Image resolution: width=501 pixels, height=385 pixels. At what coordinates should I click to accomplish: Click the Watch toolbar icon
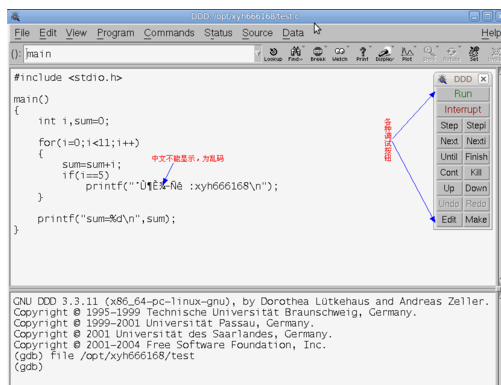[x=340, y=54]
